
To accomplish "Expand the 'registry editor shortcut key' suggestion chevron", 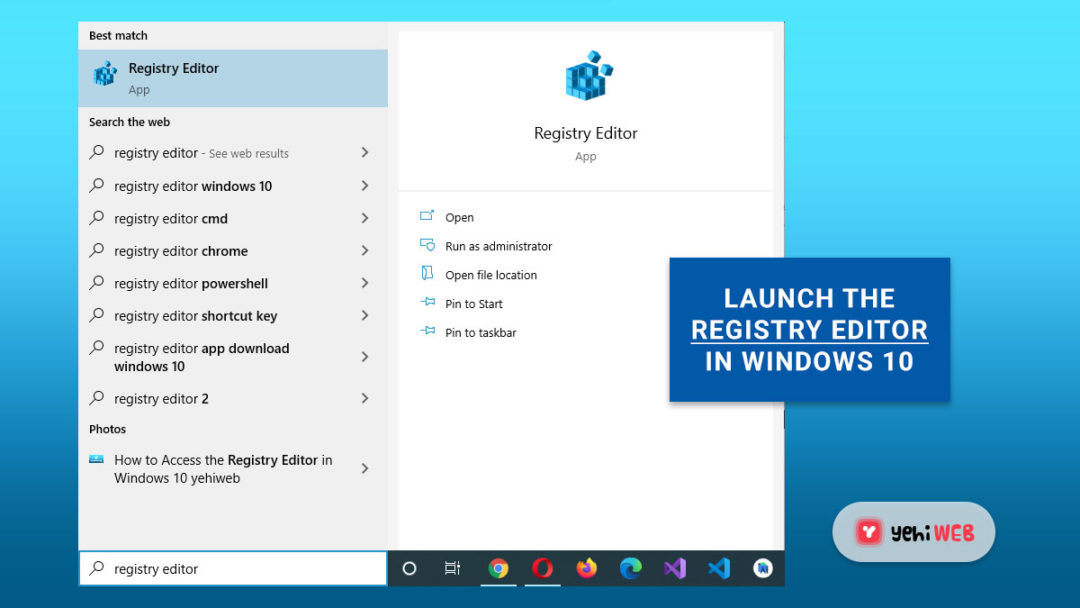I will (365, 315).
